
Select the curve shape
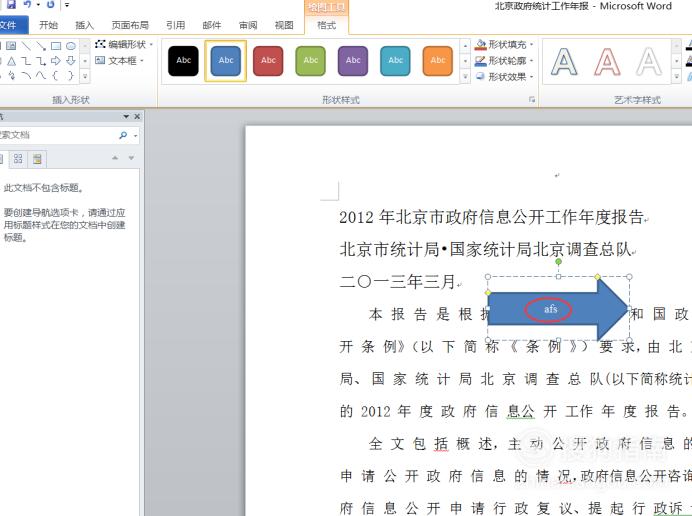point(41,75)
